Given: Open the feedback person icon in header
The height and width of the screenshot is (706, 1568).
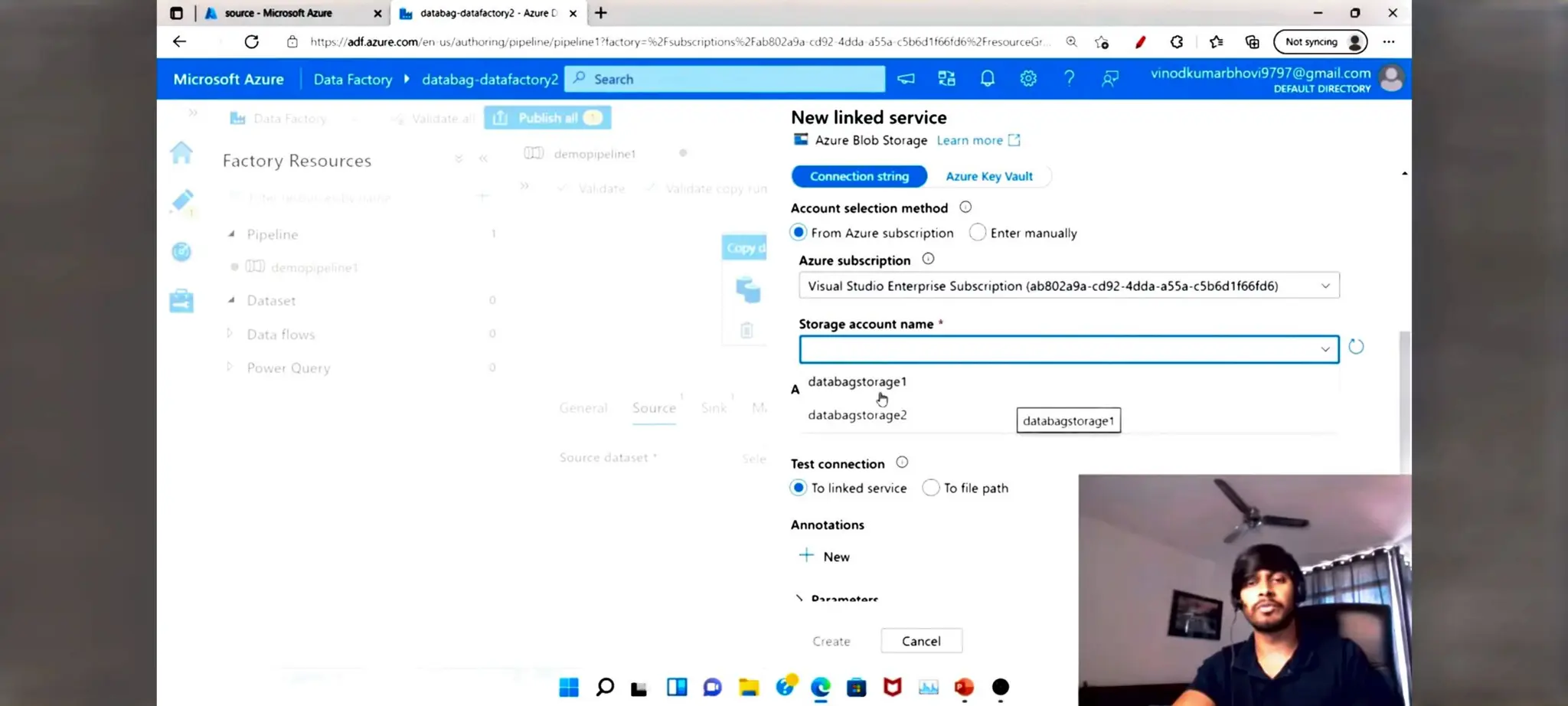Looking at the screenshot, I should (x=1109, y=79).
